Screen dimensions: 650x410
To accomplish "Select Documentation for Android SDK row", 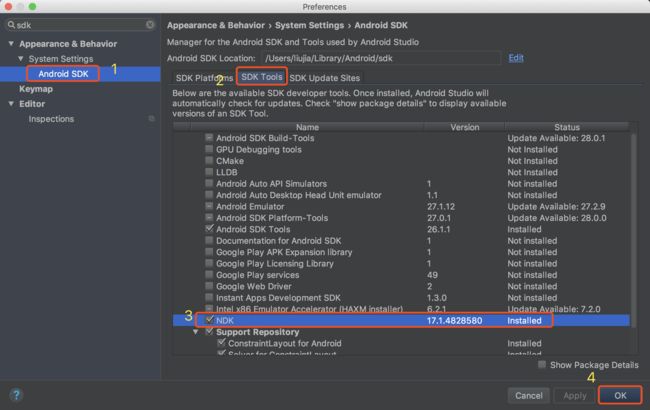I will pyautogui.click(x=401, y=240).
